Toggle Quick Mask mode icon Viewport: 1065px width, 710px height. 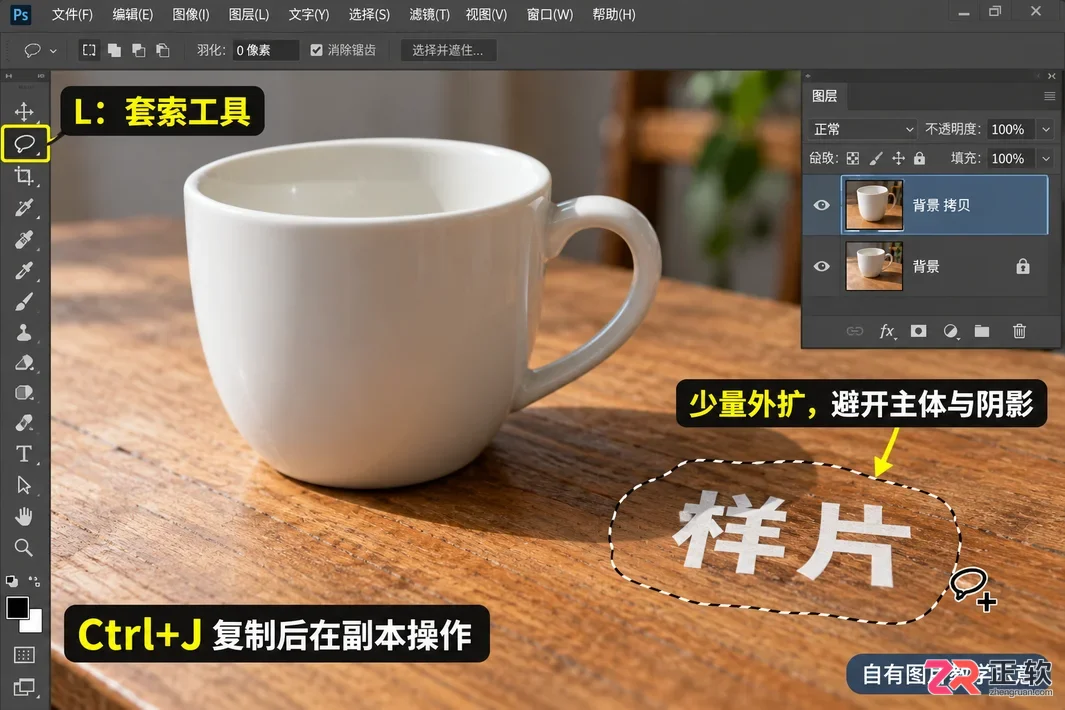coord(24,655)
